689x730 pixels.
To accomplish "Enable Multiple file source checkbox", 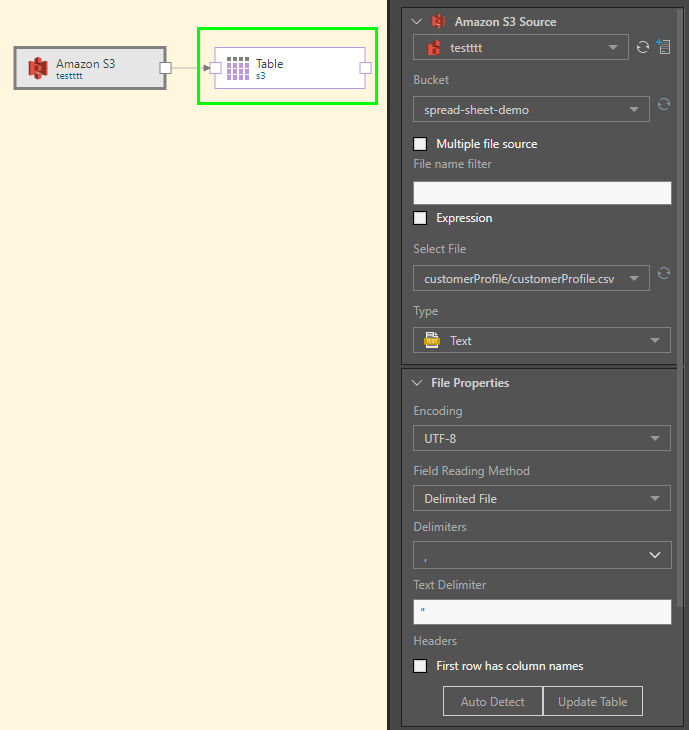I will (420, 144).
